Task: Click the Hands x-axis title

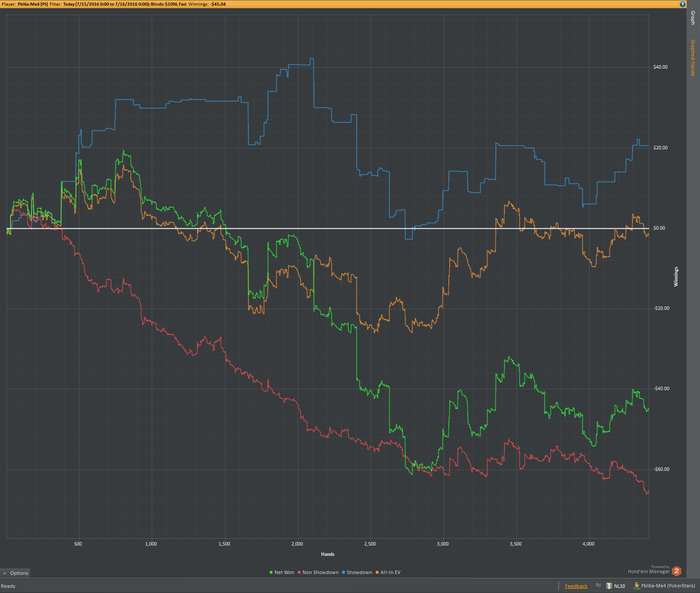Action: coord(327,554)
